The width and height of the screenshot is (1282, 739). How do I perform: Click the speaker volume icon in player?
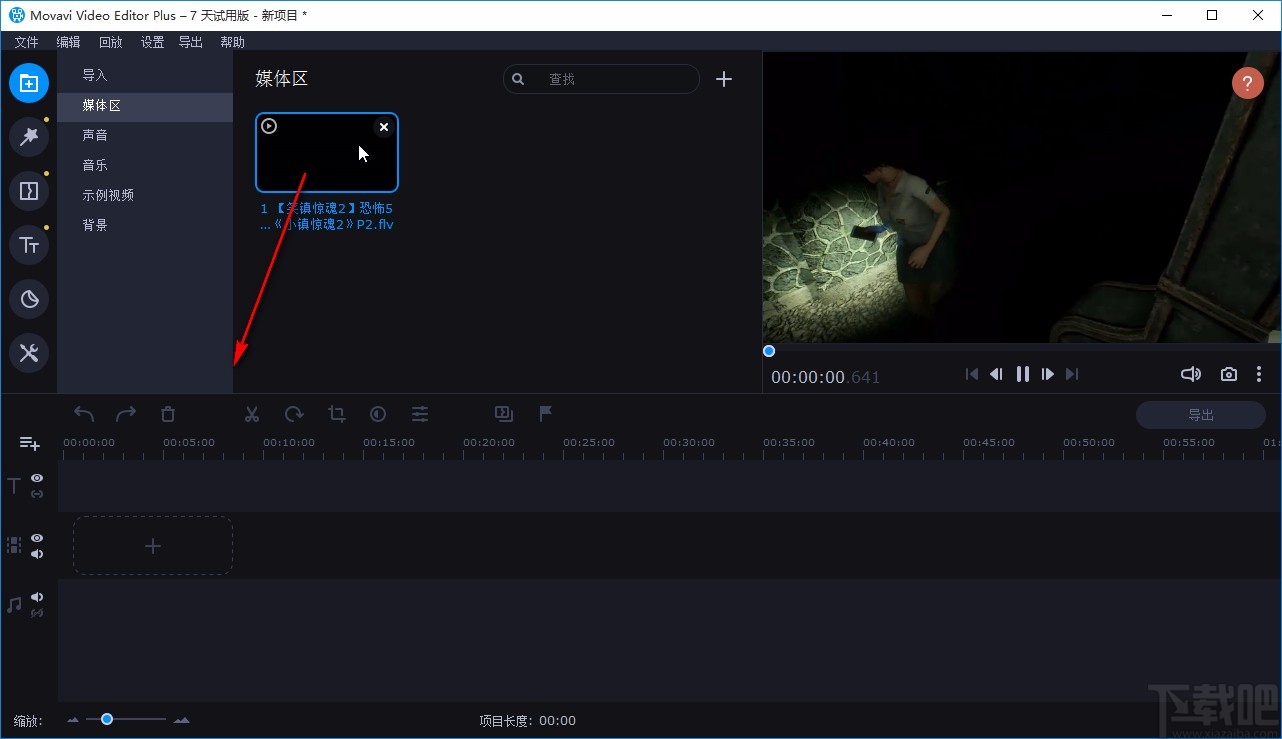pos(1191,374)
